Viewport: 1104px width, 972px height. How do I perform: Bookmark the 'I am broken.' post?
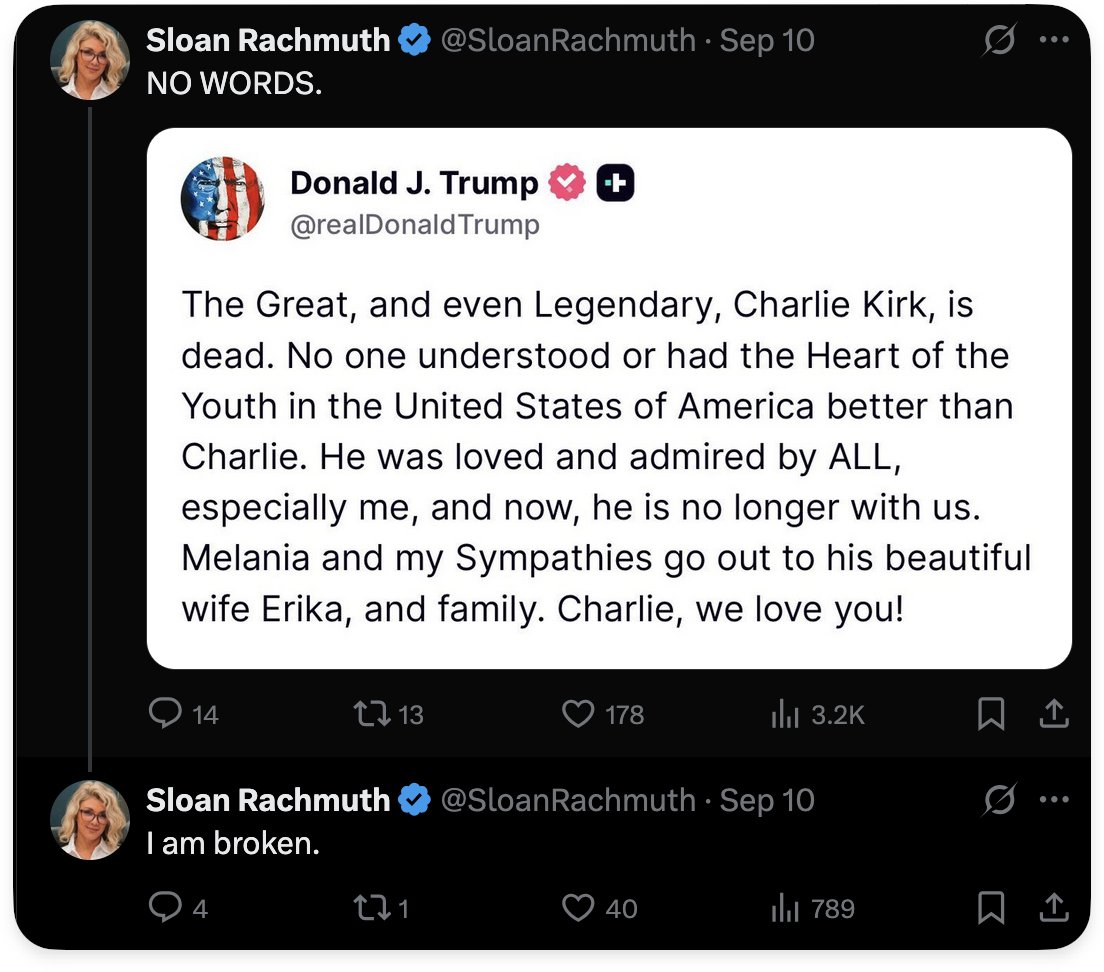click(990, 908)
